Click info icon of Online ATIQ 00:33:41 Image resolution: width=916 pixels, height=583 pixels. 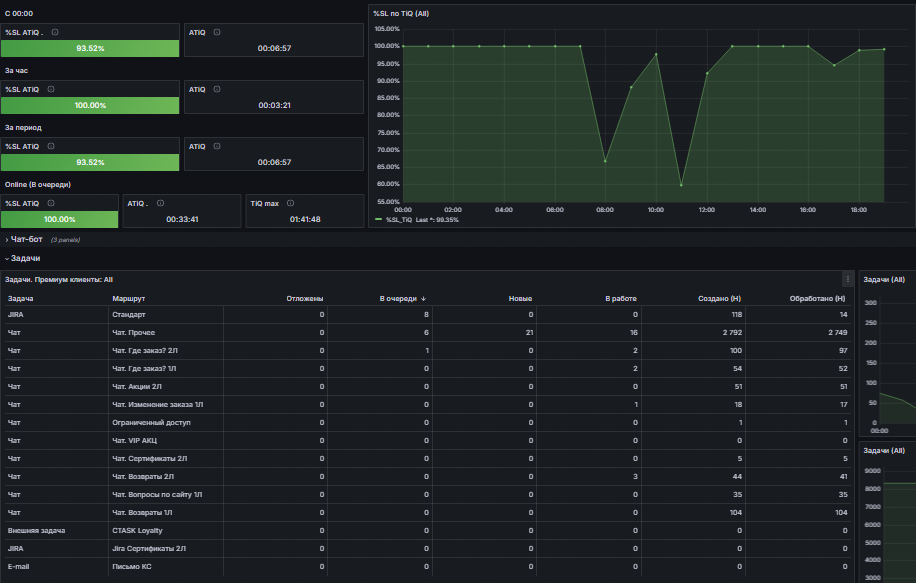160,203
